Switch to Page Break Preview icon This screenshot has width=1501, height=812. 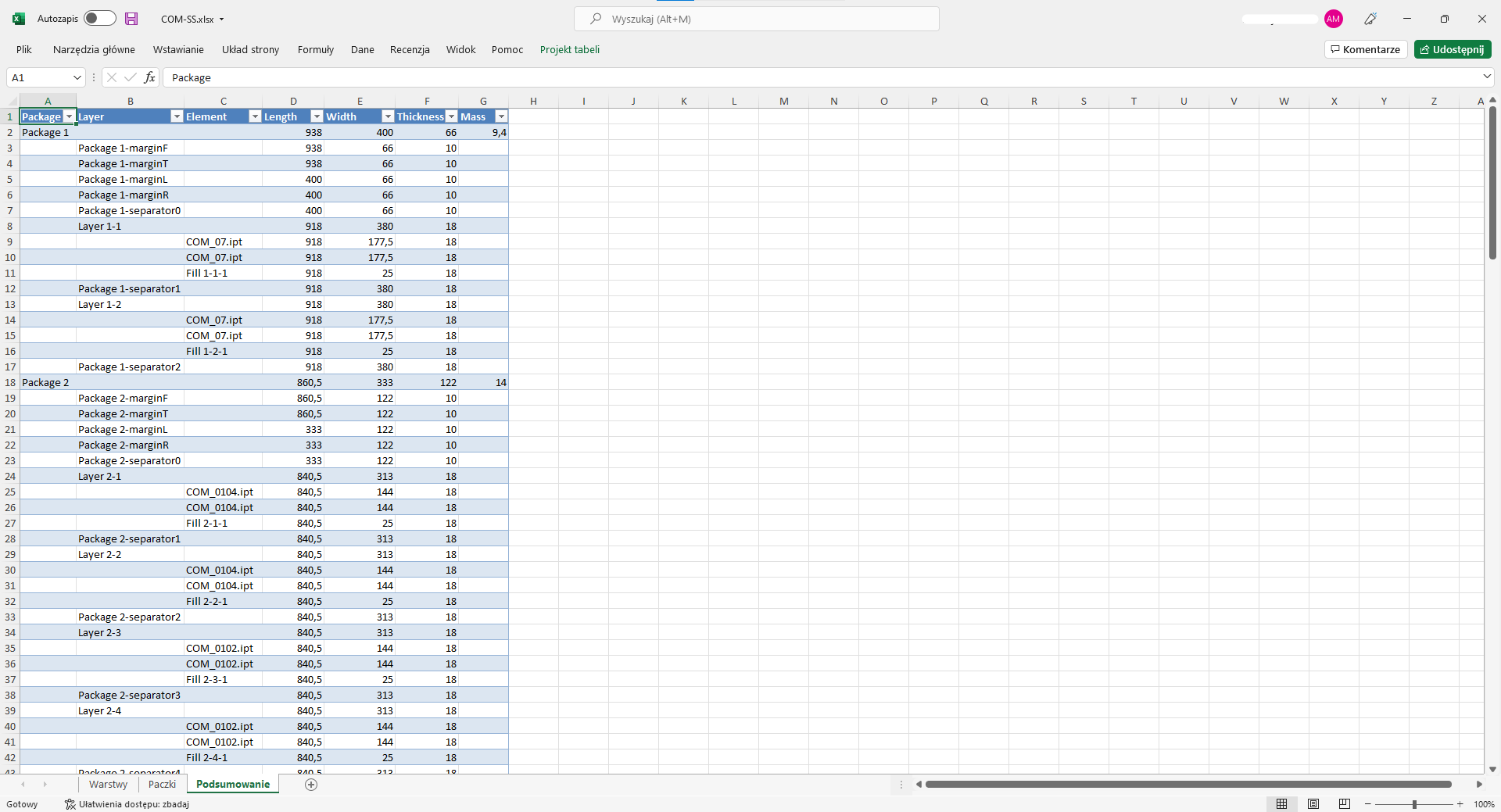point(1345,804)
